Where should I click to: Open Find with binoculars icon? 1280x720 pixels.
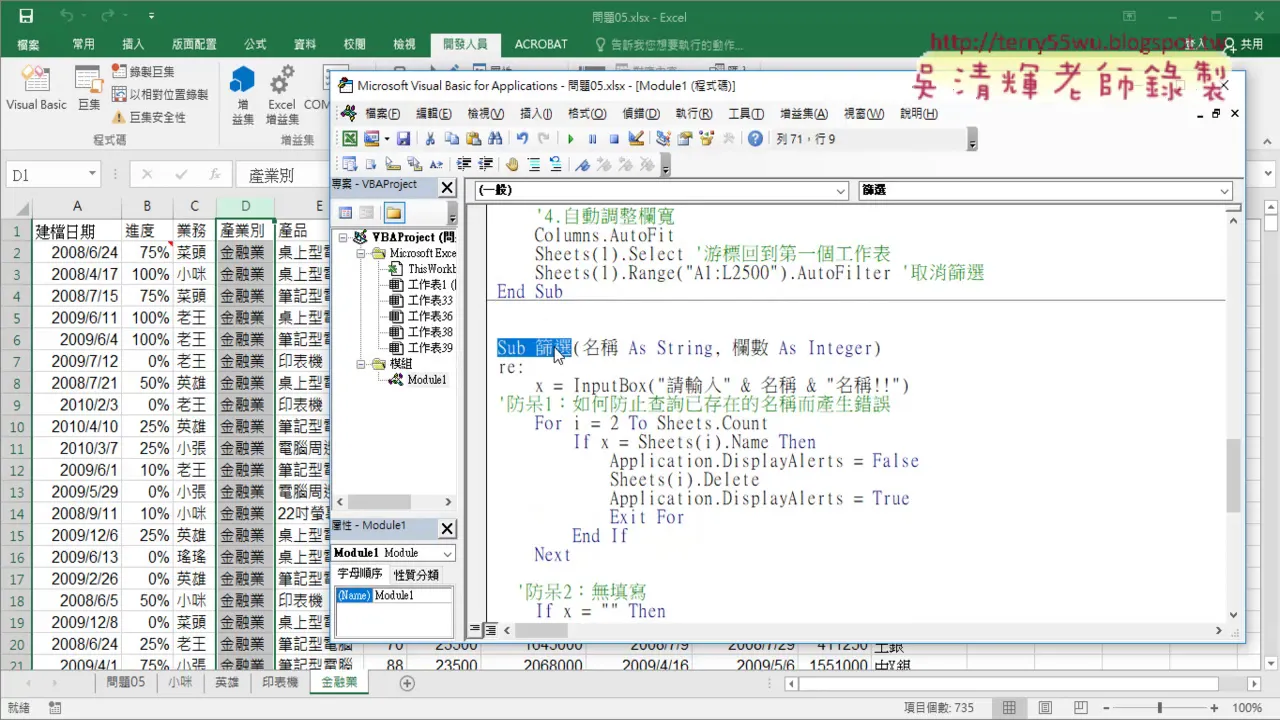tap(495, 139)
